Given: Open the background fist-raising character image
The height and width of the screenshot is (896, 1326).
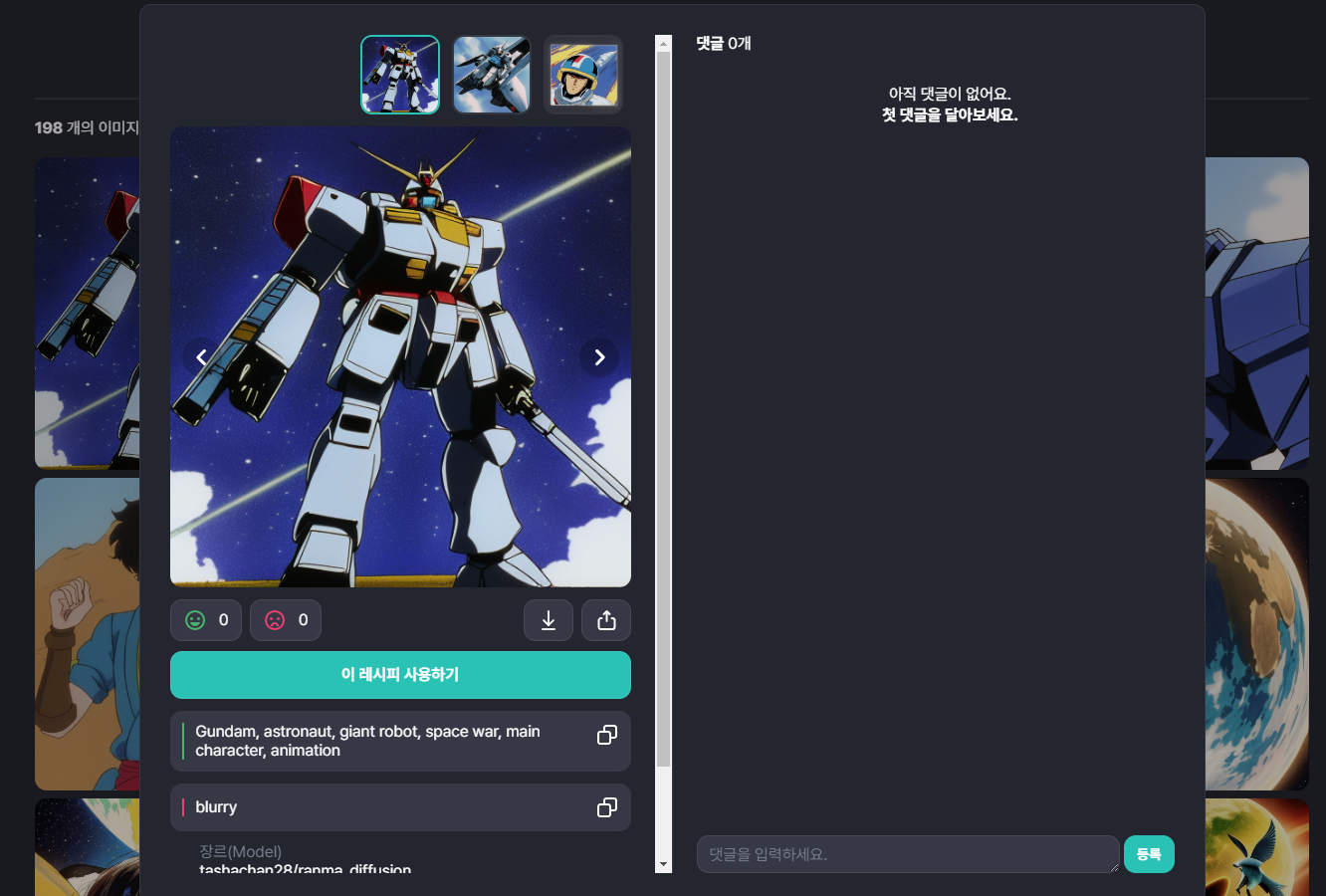Looking at the screenshot, I should (88, 634).
